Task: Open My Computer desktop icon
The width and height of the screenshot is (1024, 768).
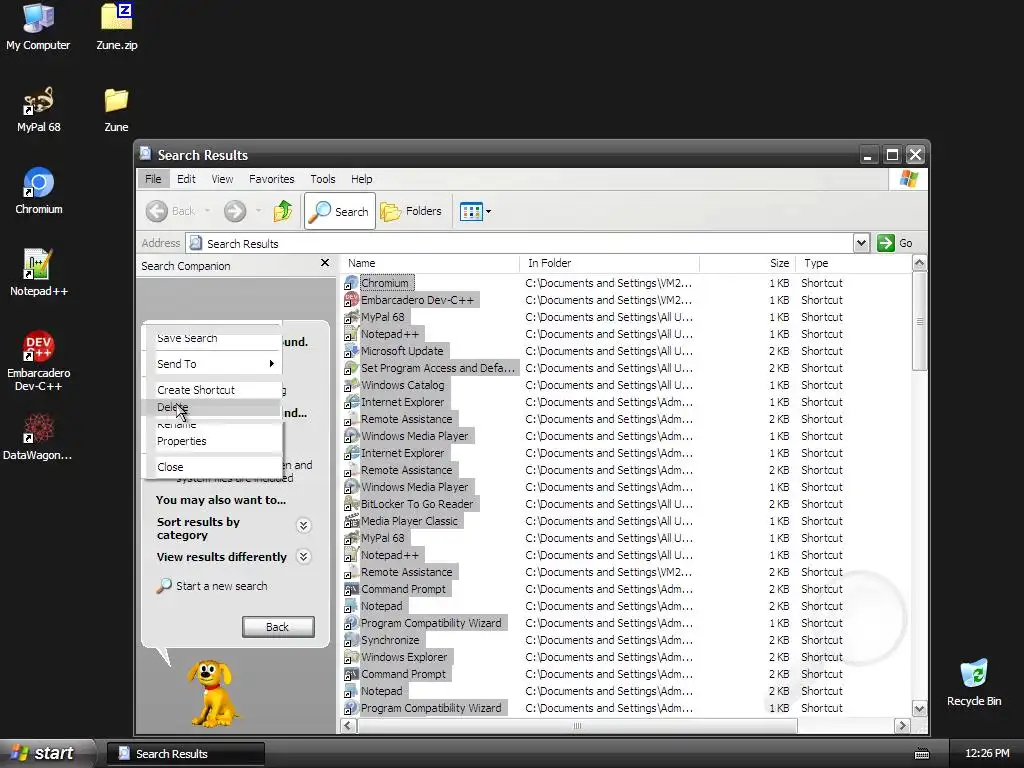Action: click(38, 26)
